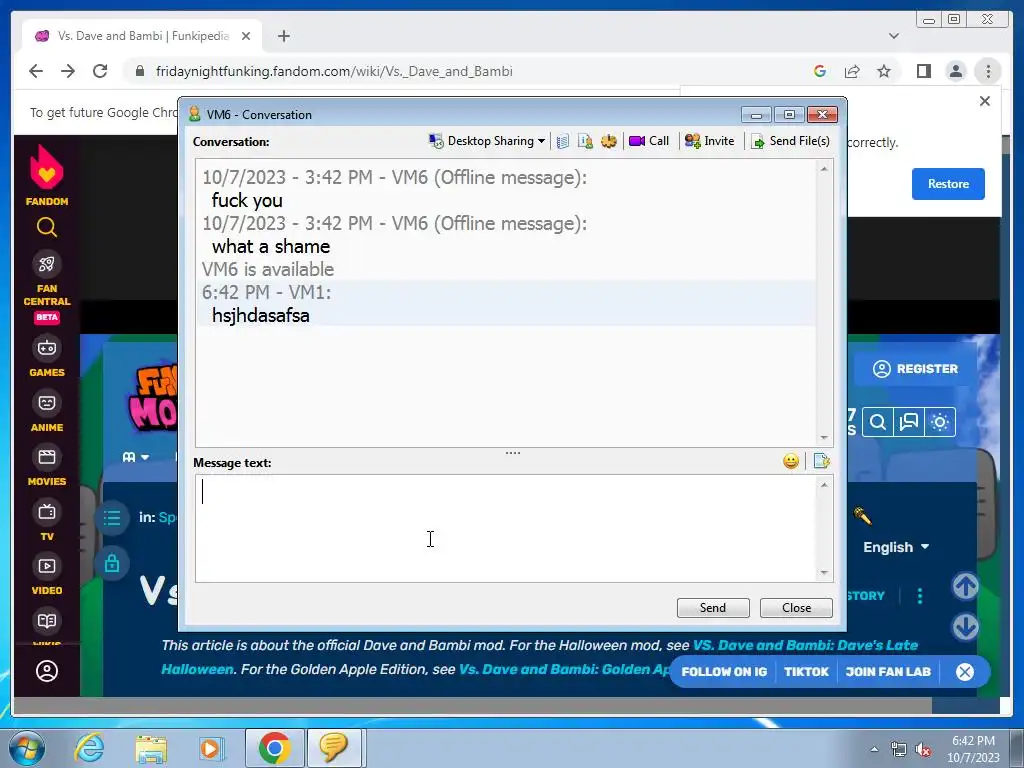1024x768 pixels.
Task: Close the Vs. Dave and Bambi tab
Action: coord(246,36)
